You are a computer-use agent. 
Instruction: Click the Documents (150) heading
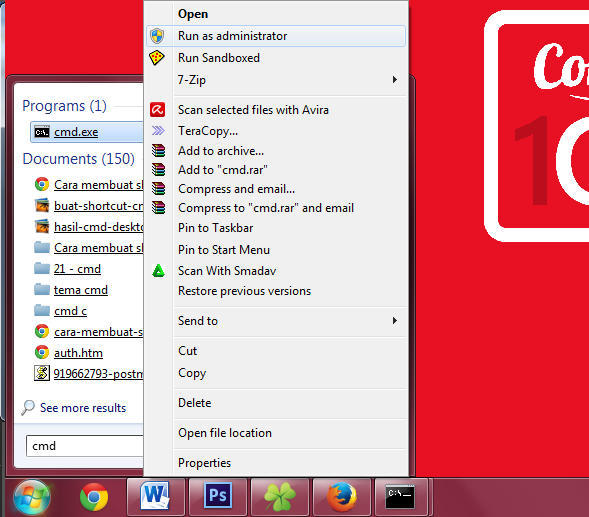(79, 159)
